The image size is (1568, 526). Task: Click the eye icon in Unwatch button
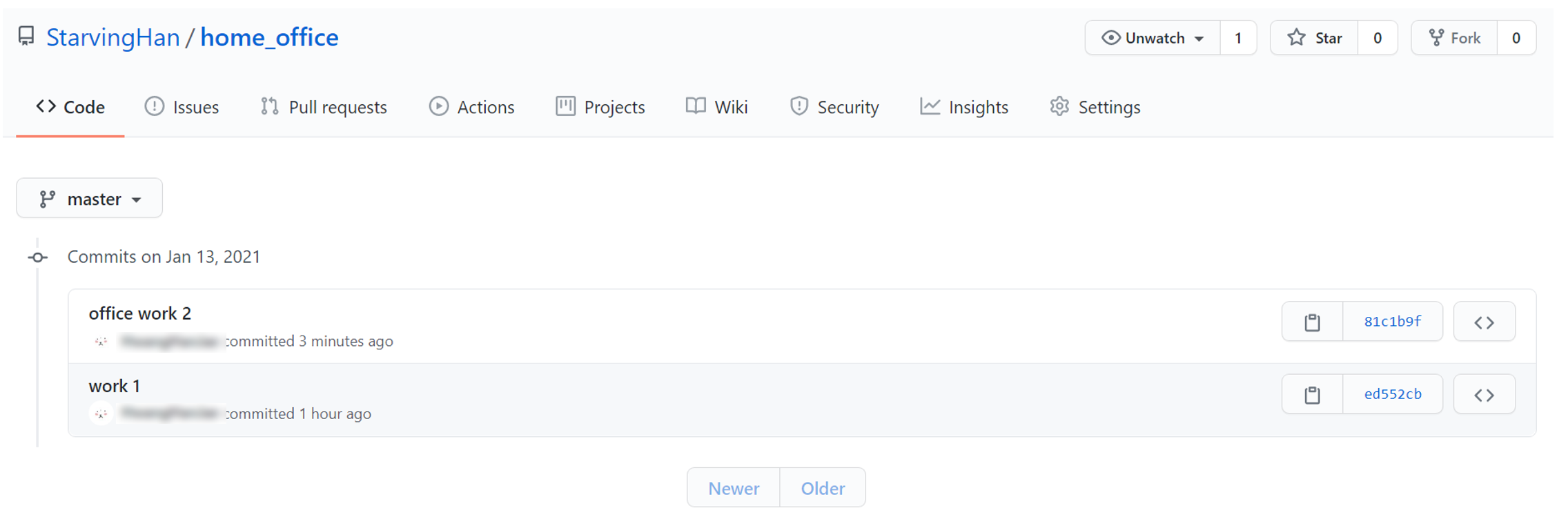pyautogui.click(x=1110, y=38)
